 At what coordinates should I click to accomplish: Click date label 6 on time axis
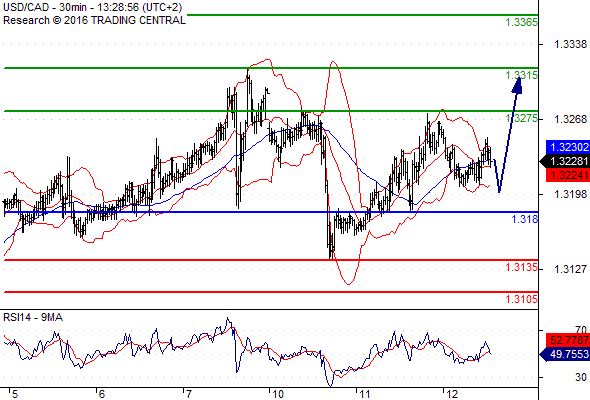(101, 394)
